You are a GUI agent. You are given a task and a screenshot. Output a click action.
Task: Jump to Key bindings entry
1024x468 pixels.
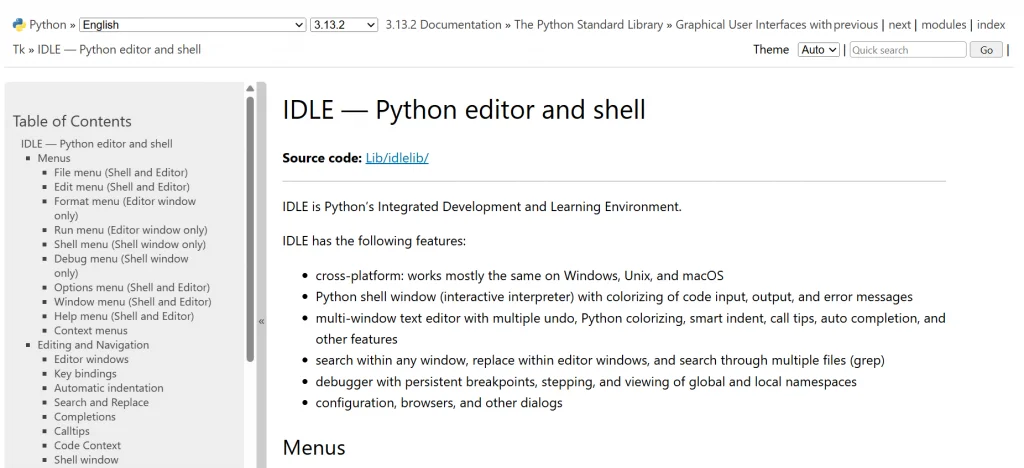click(x=85, y=373)
